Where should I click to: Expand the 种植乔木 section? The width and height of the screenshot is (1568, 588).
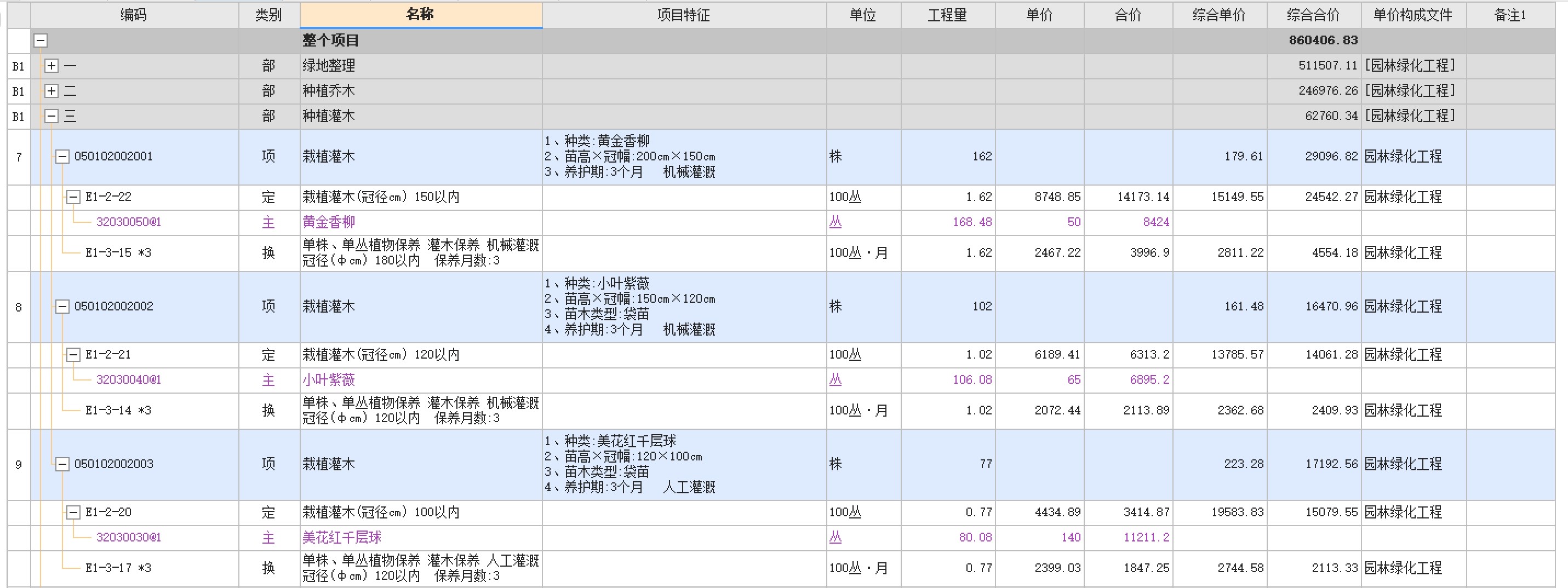(x=51, y=91)
